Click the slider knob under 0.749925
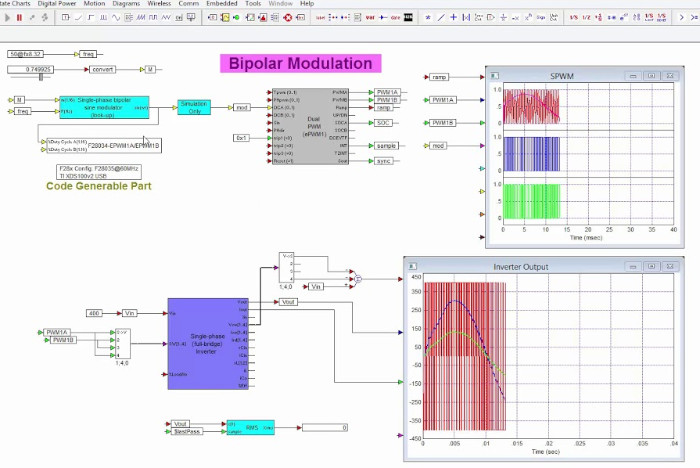 [x=41, y=77]
